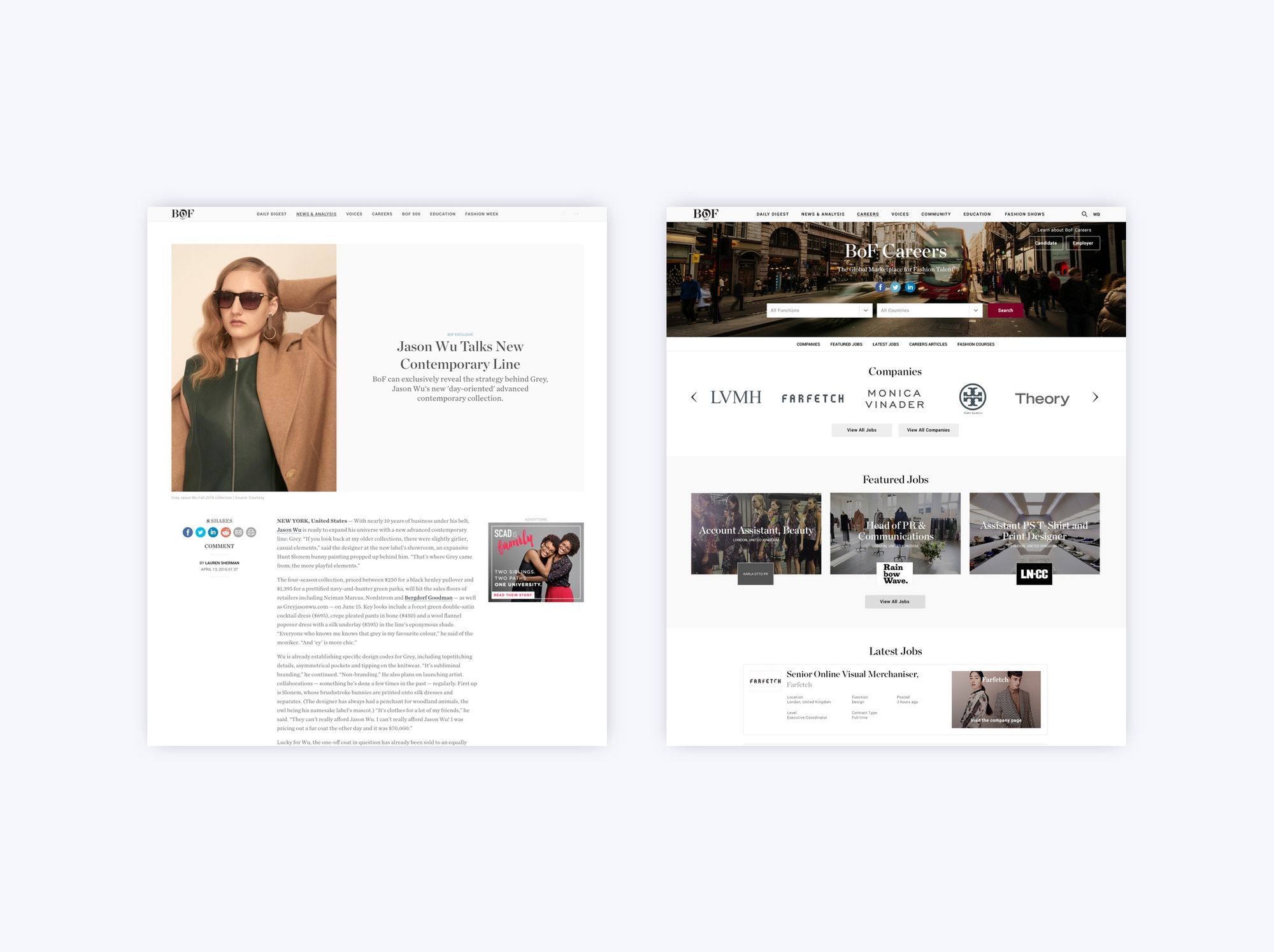Image resolution: width=1274 pixels, height=952 pixels.
Task: Open search using the magnifier icon
Action: click(x=1084, y=214)
